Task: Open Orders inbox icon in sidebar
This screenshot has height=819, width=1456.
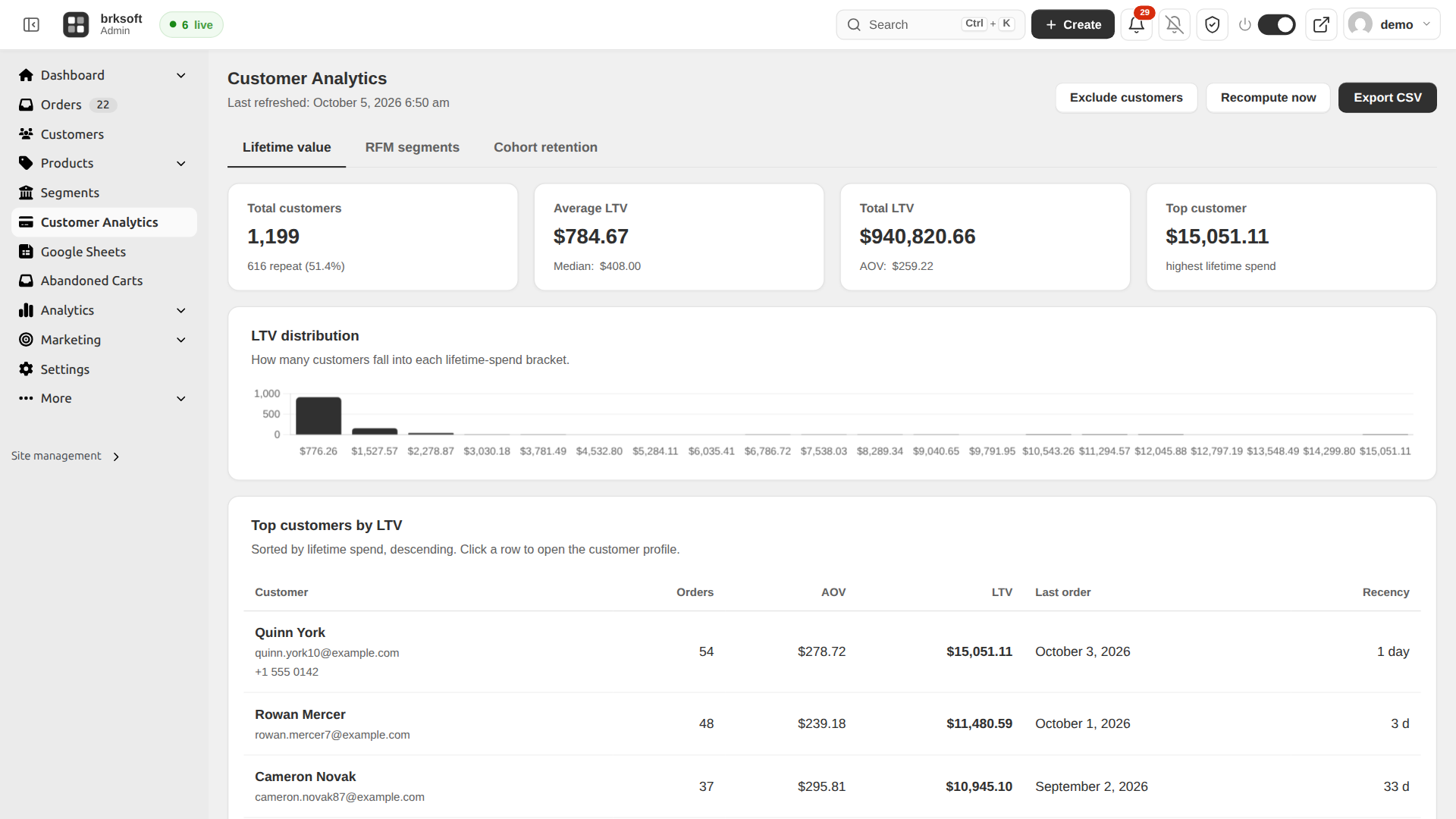Action: click(26, 105)
